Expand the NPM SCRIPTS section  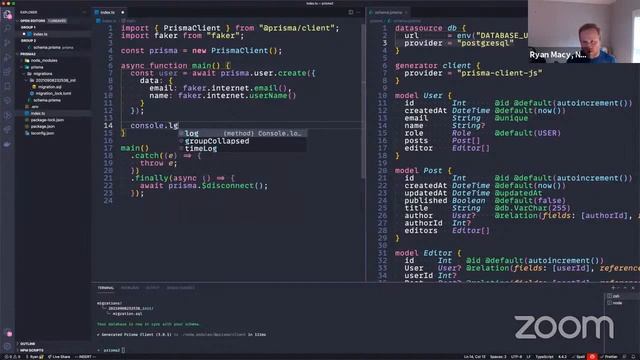point(53,350)
